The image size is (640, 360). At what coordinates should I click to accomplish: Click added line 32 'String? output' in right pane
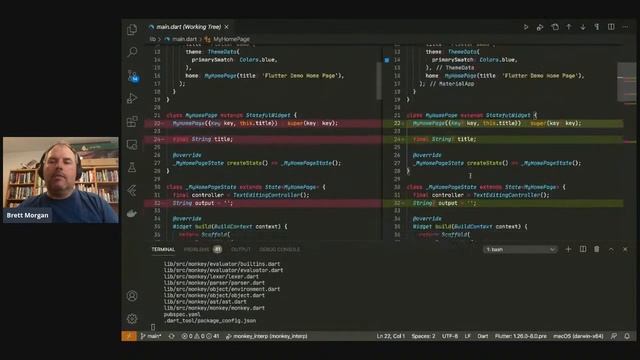tap(503, 203)
